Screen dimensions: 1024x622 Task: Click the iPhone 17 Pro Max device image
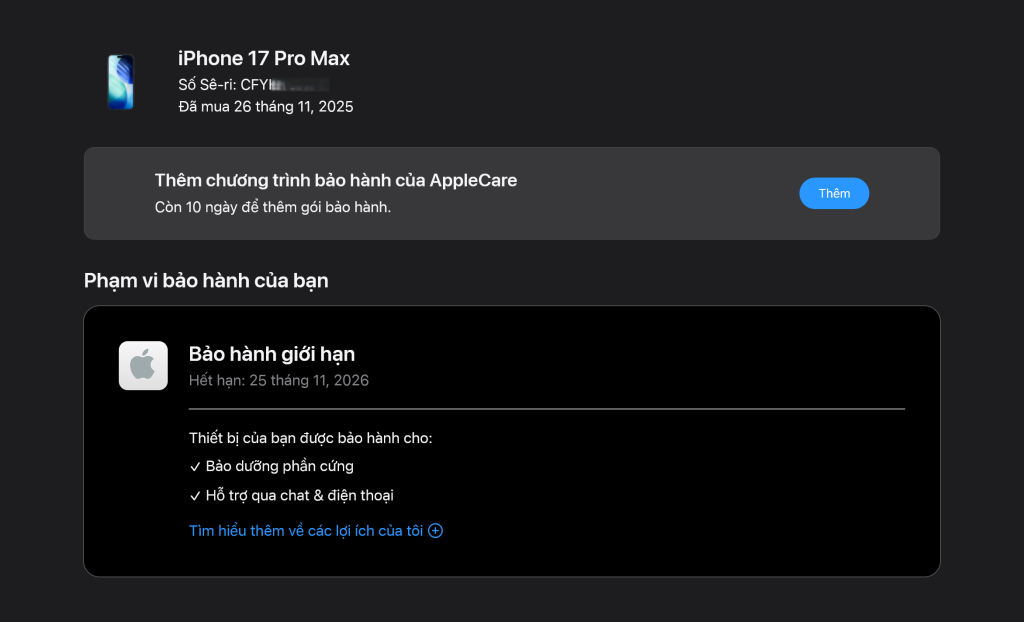point(121,82)
